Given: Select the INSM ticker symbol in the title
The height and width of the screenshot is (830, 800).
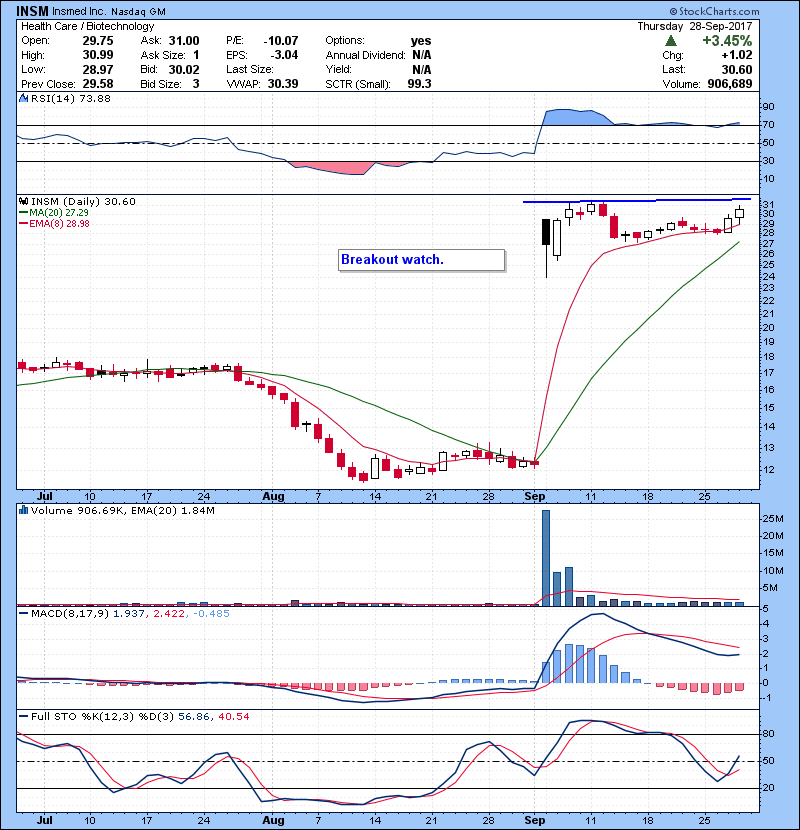Looking at the screenshot, I should point(32,11).
